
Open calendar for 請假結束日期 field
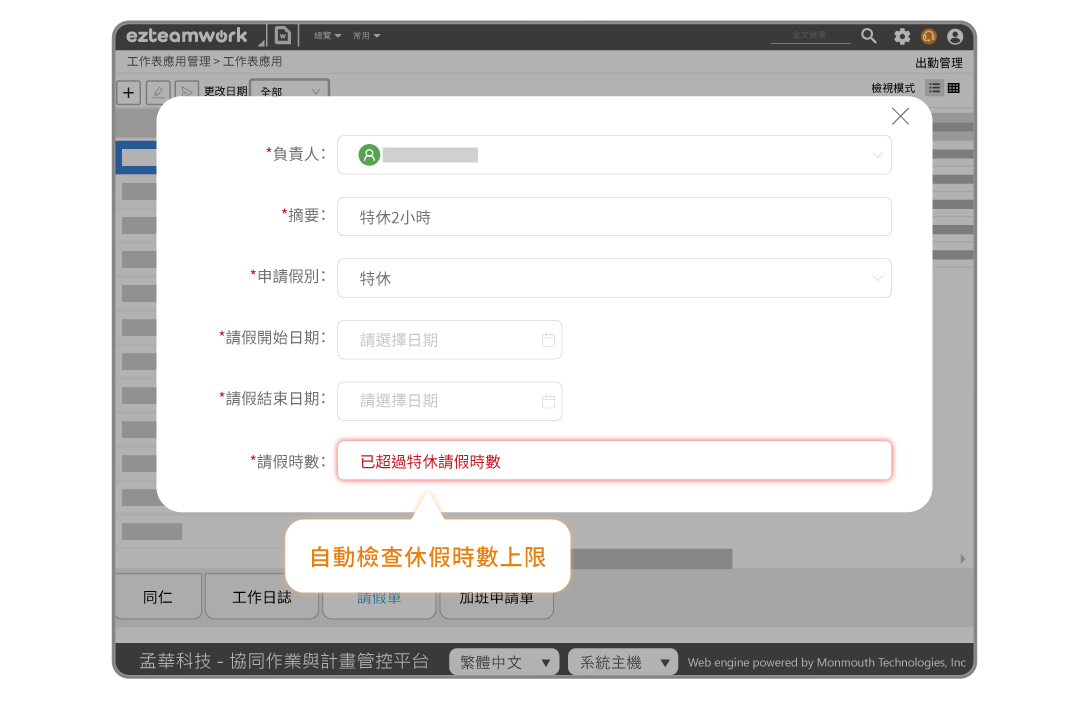click(x=548, y=401)
